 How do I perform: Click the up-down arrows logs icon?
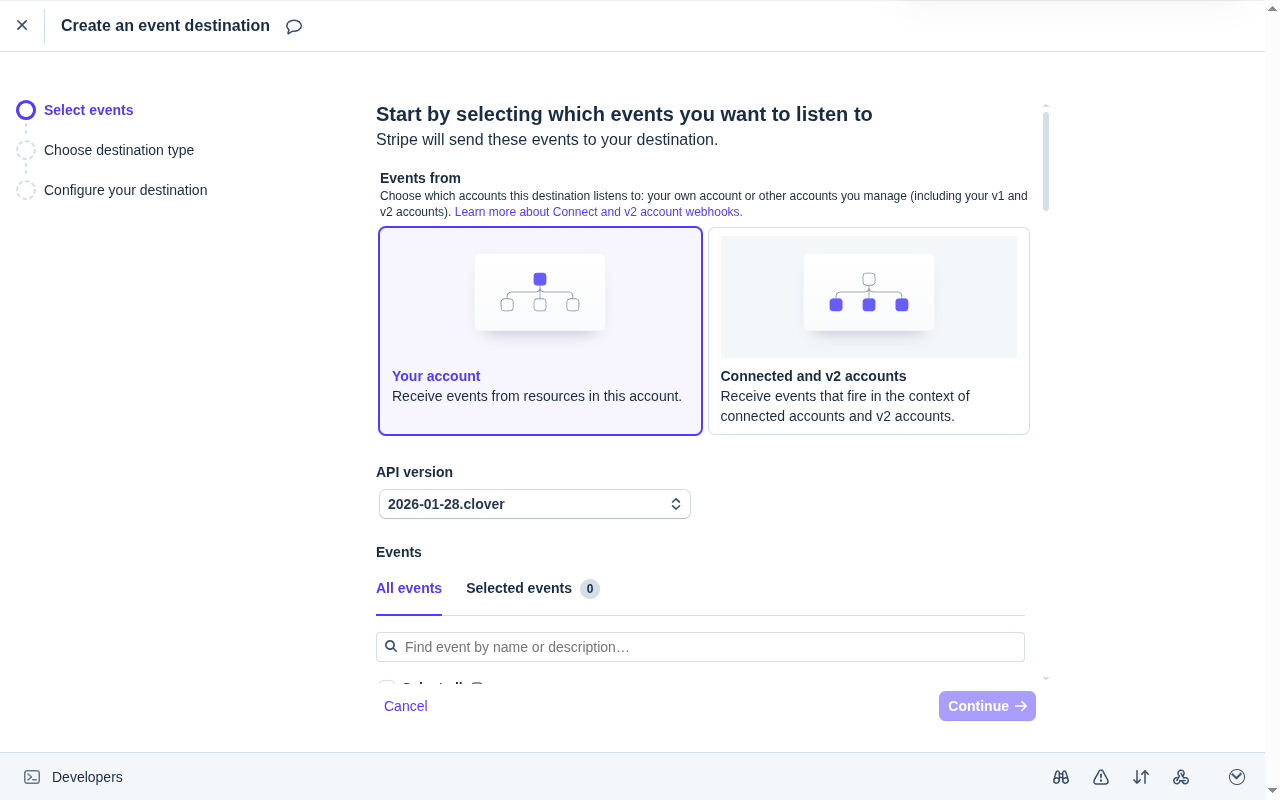point(1141,777)
